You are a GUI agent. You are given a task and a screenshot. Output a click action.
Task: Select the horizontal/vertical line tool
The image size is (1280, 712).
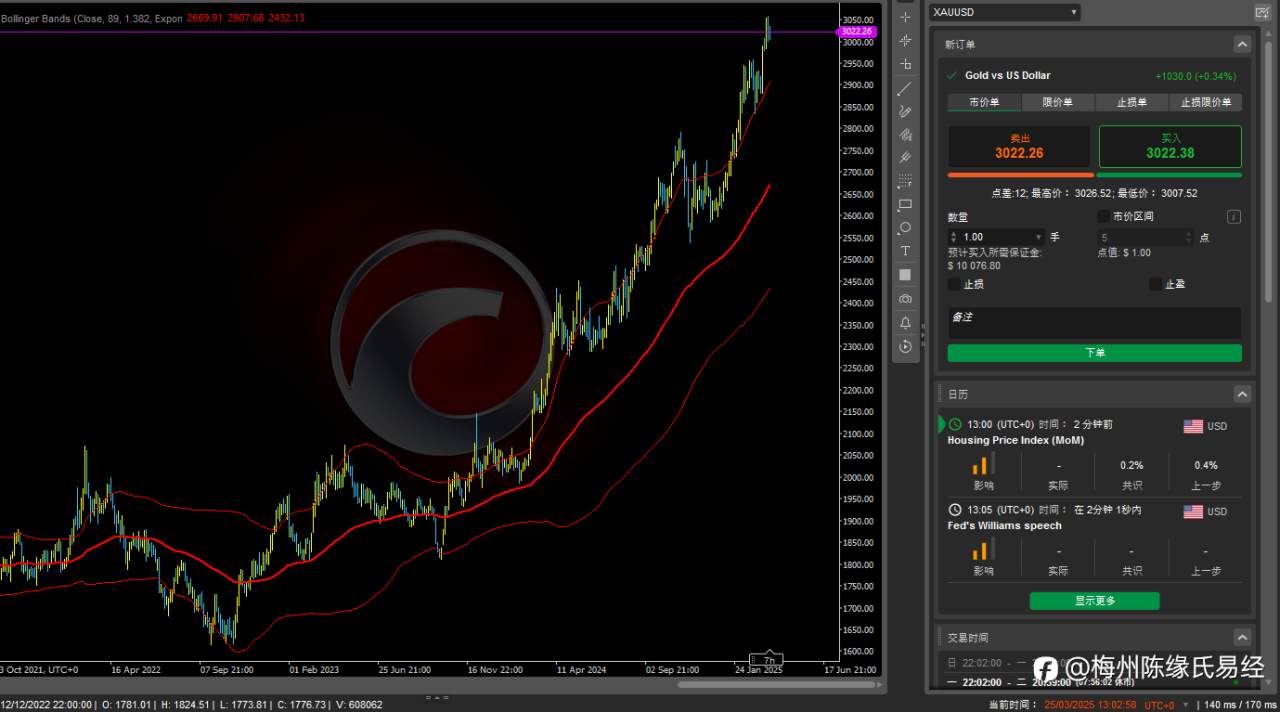pyautogui.click(x=905, y=64)
